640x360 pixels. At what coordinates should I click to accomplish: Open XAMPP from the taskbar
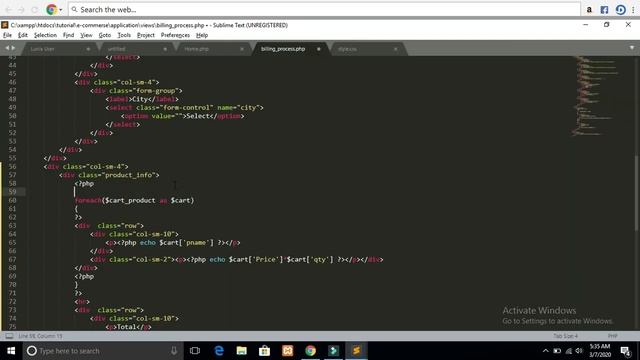click(287, 351)
